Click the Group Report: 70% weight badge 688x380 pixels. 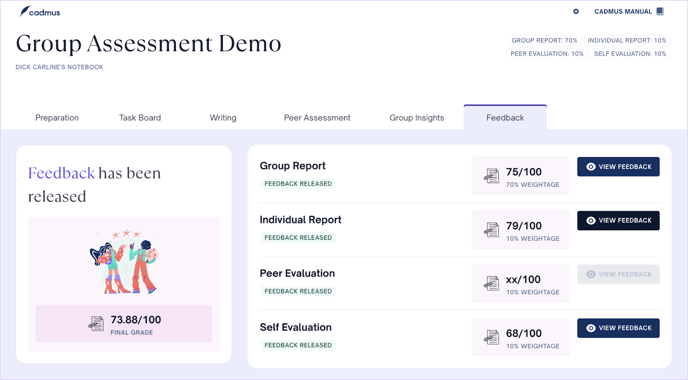(x=544, y=40)
